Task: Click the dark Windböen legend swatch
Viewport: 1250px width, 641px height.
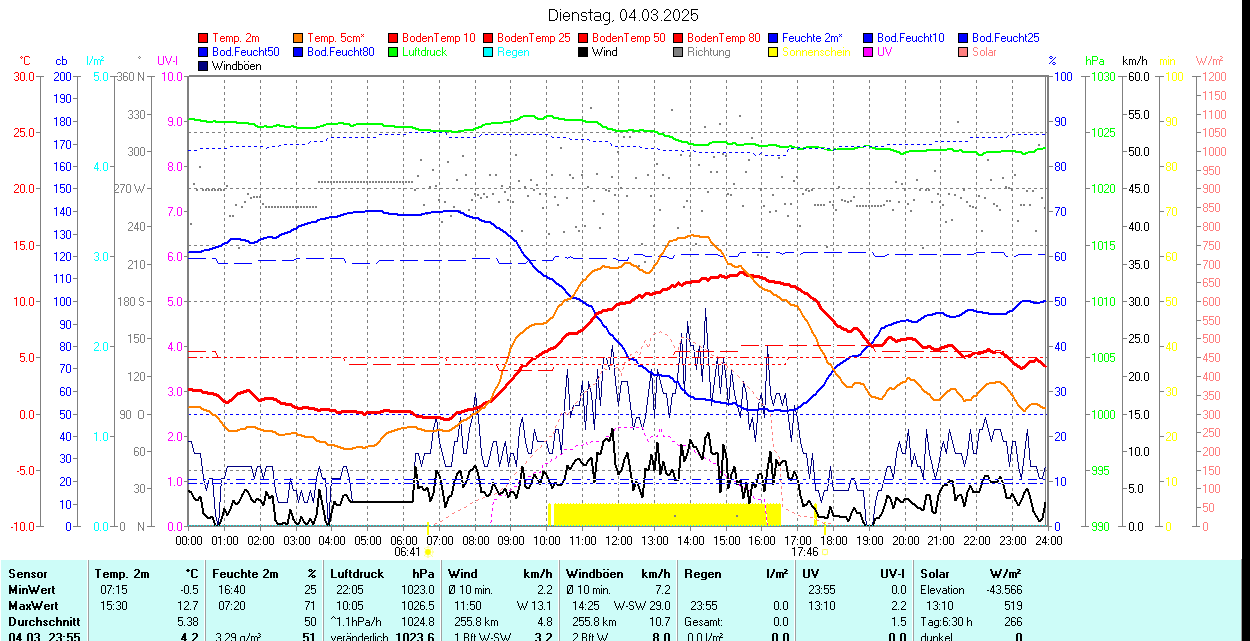Action: click(x=204, y=66)
